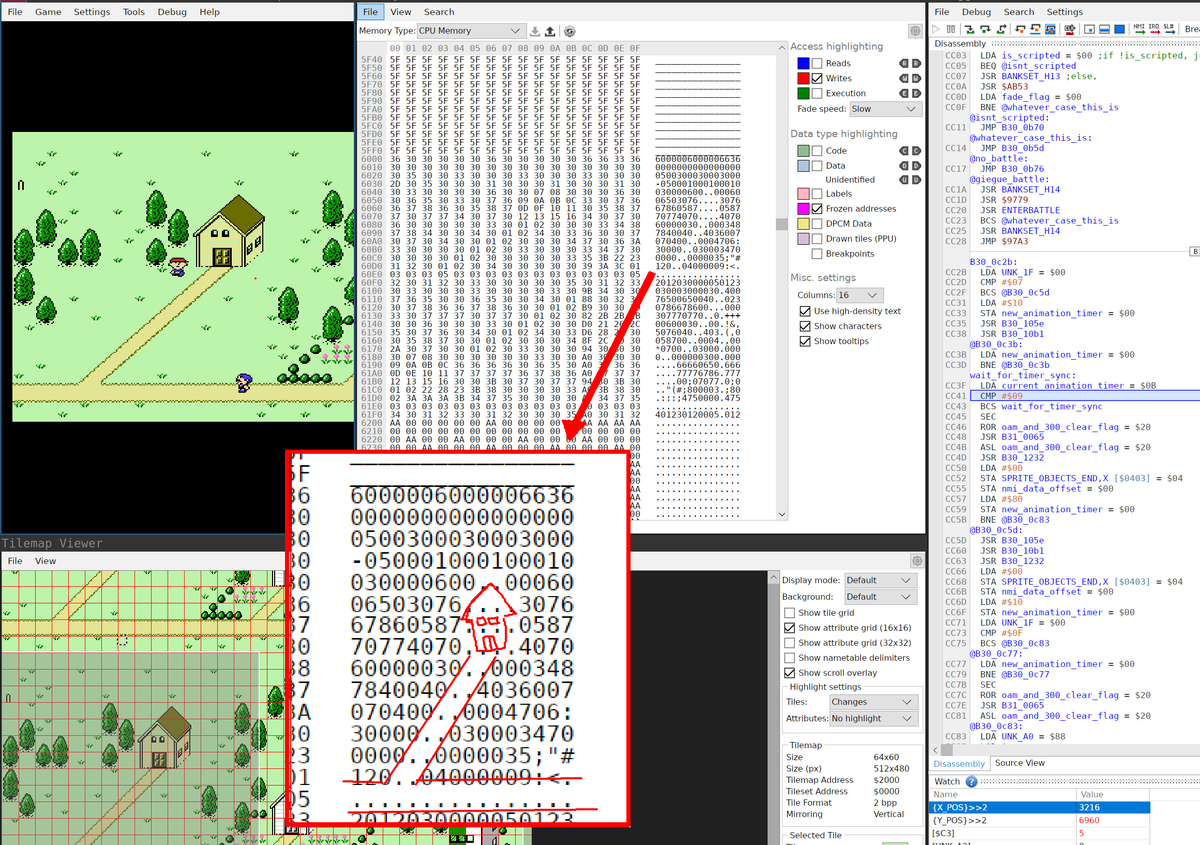The image size is (1200, 845).
Task: Click first shortcut badge beside Code
Action: coord(904,150)
